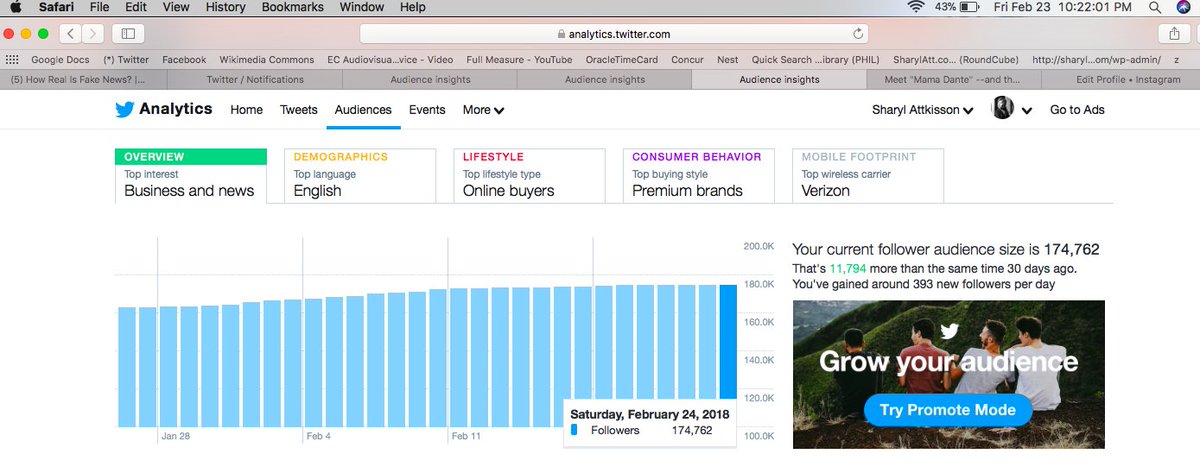Open the bookmarks bar grid icon

(13, 59)
